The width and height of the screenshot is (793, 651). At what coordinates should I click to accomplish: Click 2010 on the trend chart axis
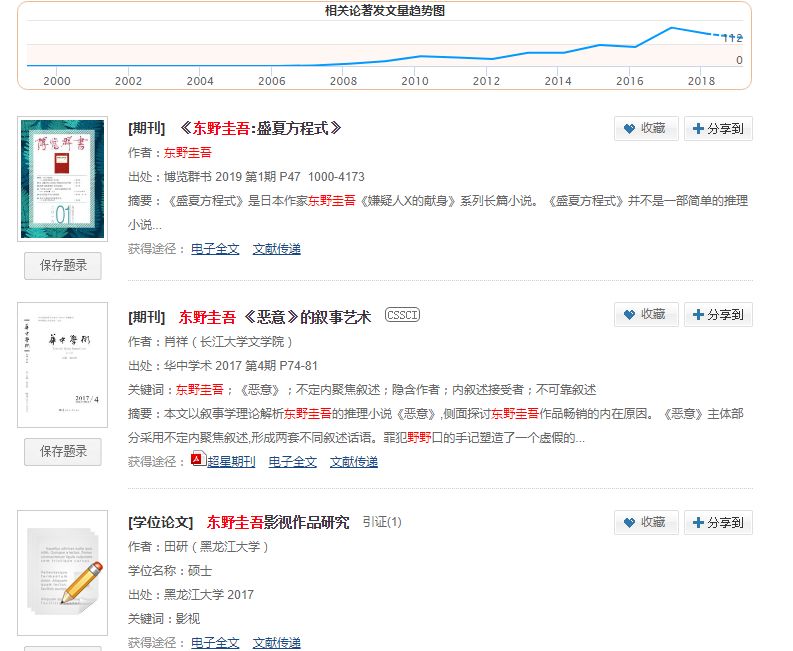pos(415,81)
